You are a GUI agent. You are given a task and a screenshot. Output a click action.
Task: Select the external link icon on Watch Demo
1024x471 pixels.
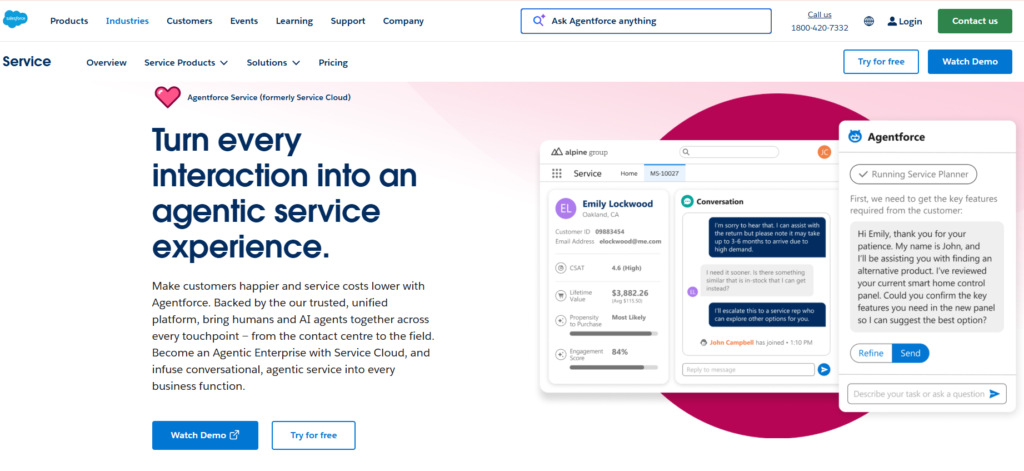click(x=234, y=435)
